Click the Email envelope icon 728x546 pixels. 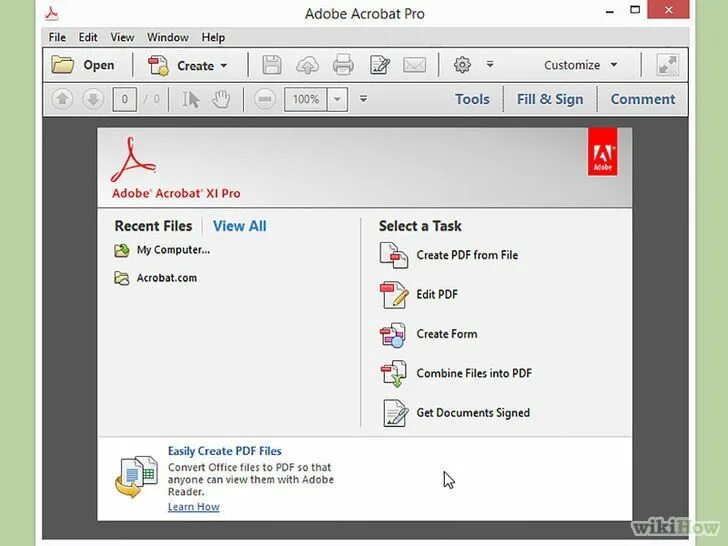coord(415,65)
